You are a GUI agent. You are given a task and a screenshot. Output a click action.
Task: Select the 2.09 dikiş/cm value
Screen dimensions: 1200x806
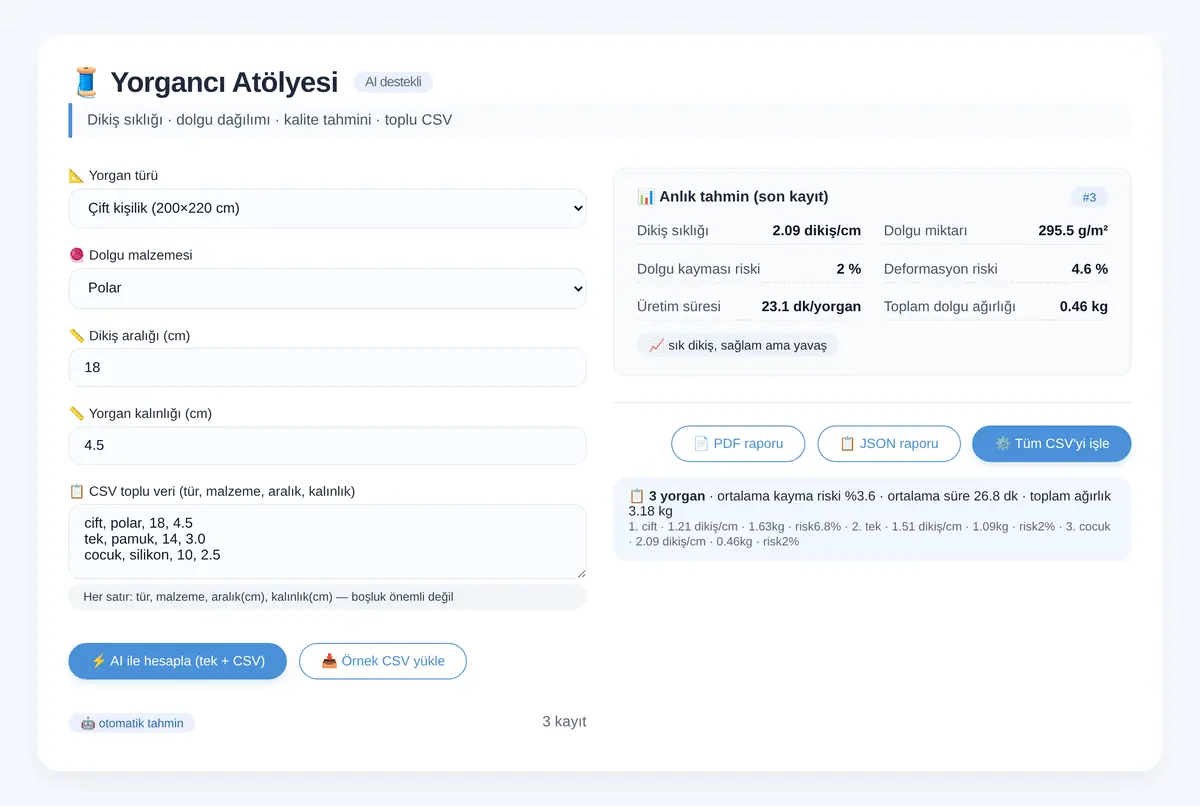click(816, 231)
